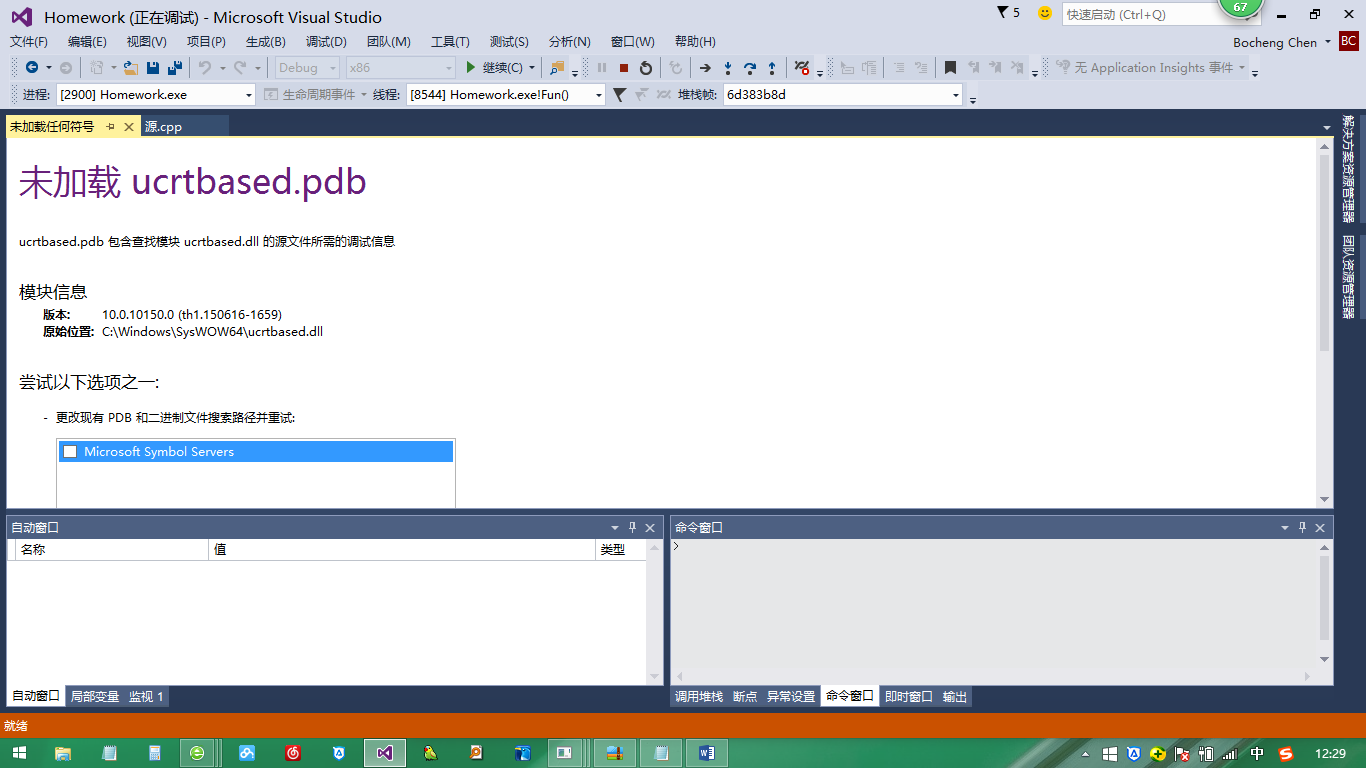Click the Step Out icon
The image size is (1366, 768).
pyautogui.click(x=772, y=68)
